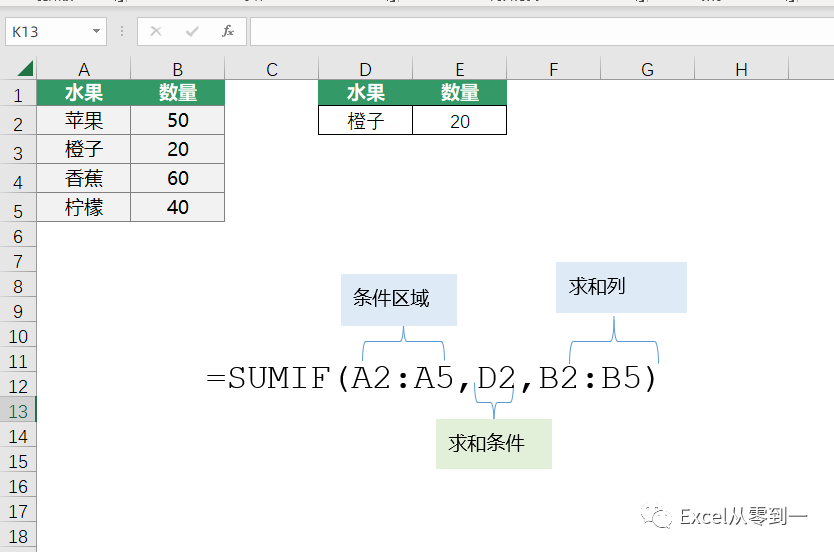This screenshot has width=834, height=552.
Task: Click cell A4 containing 香蕉
Action: 84,178
